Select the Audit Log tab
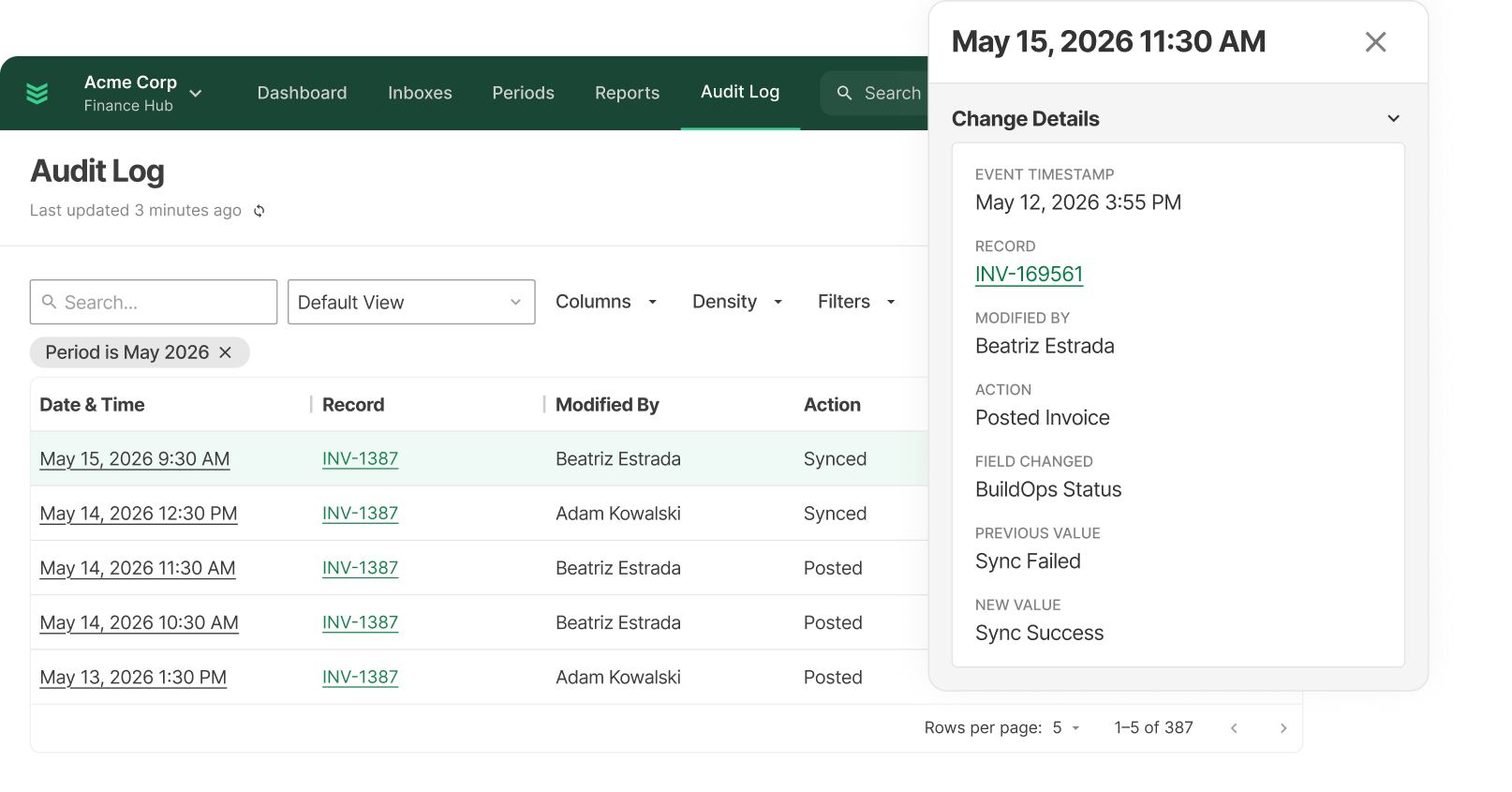 (740, 92)
